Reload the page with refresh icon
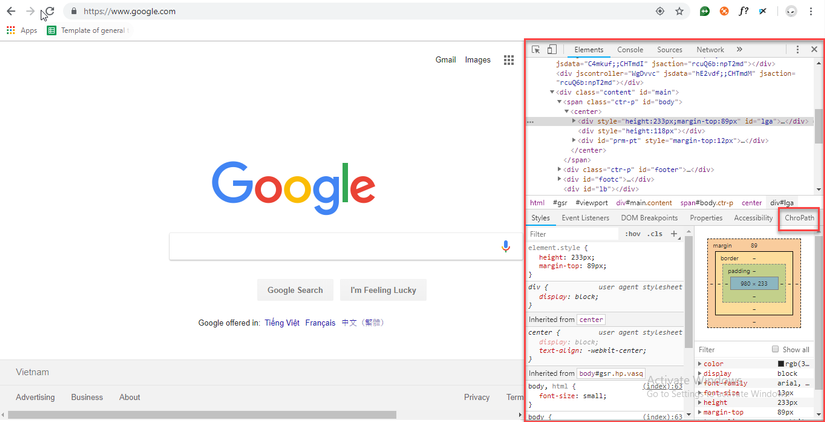Screen dimensions: 825x422 [49, 11]
